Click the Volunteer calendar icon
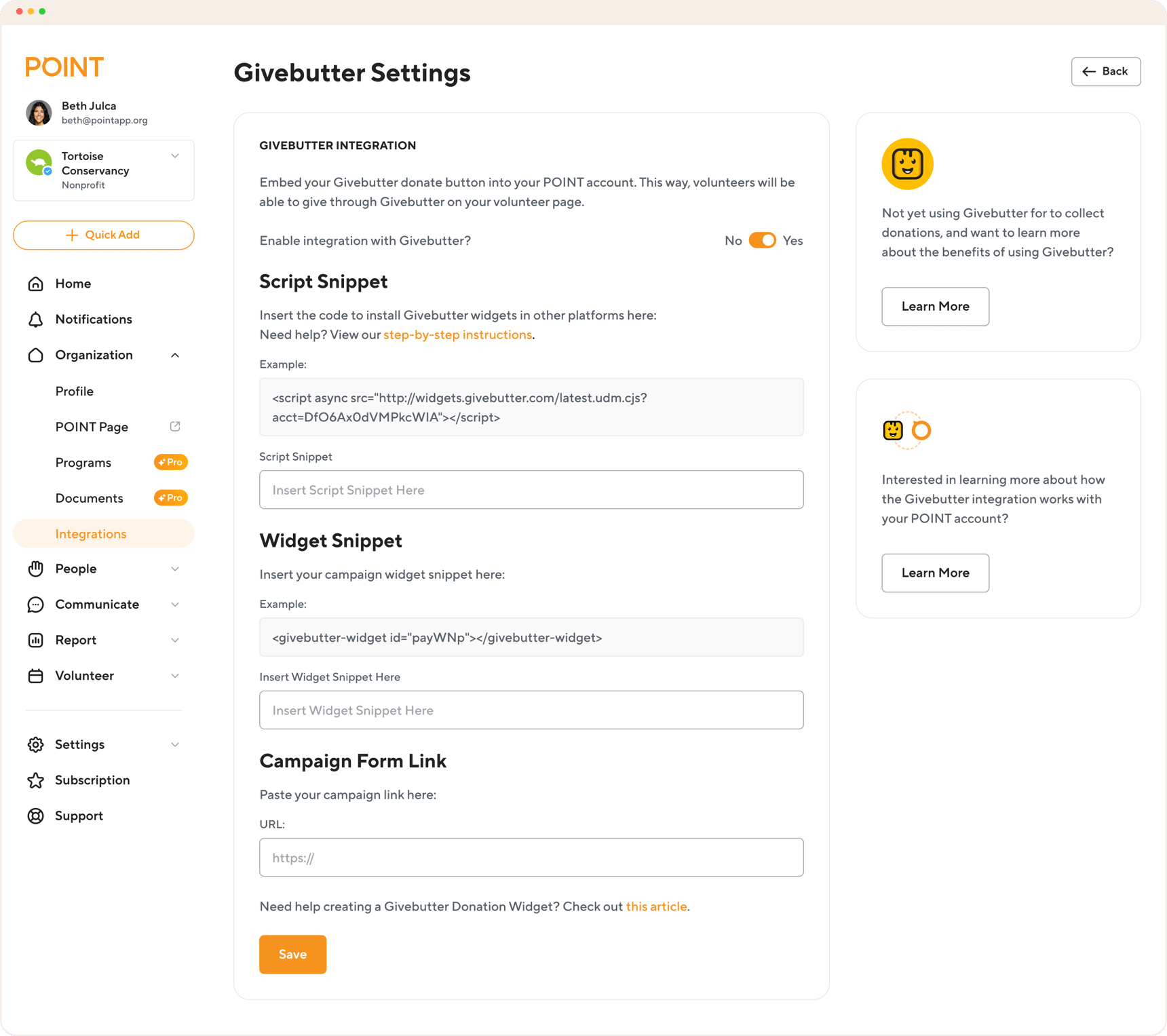The image size is (1167, 1036). click(36, 675)
